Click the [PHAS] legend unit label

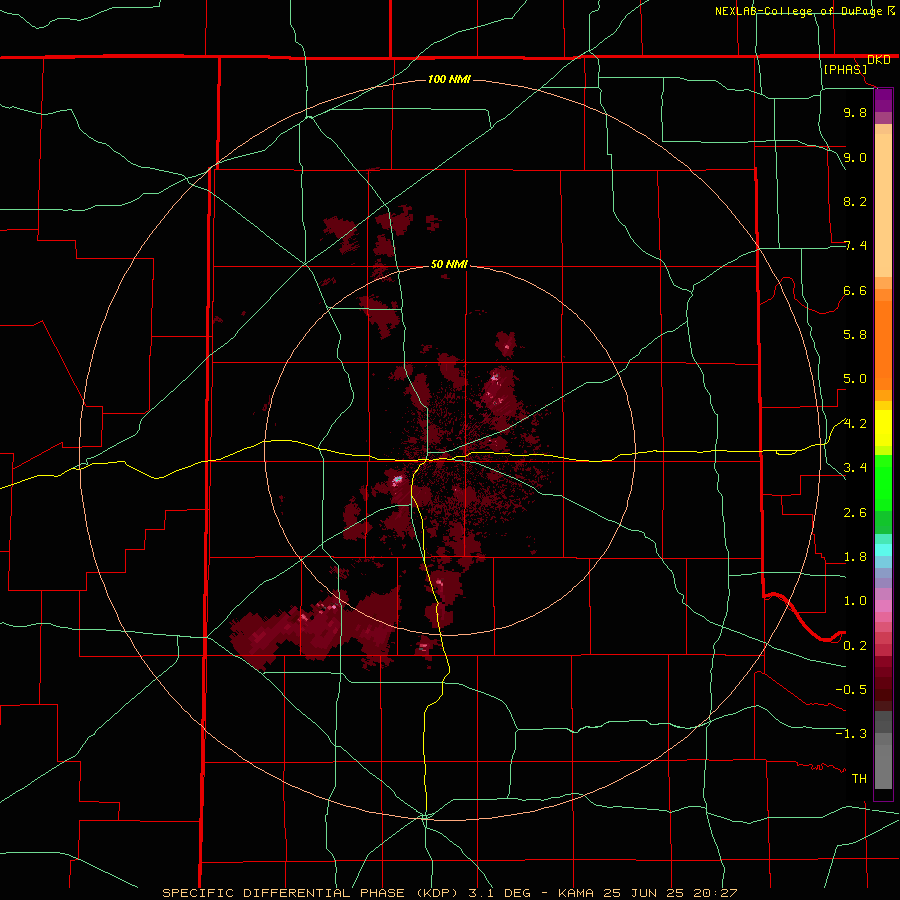pos(845,69)
